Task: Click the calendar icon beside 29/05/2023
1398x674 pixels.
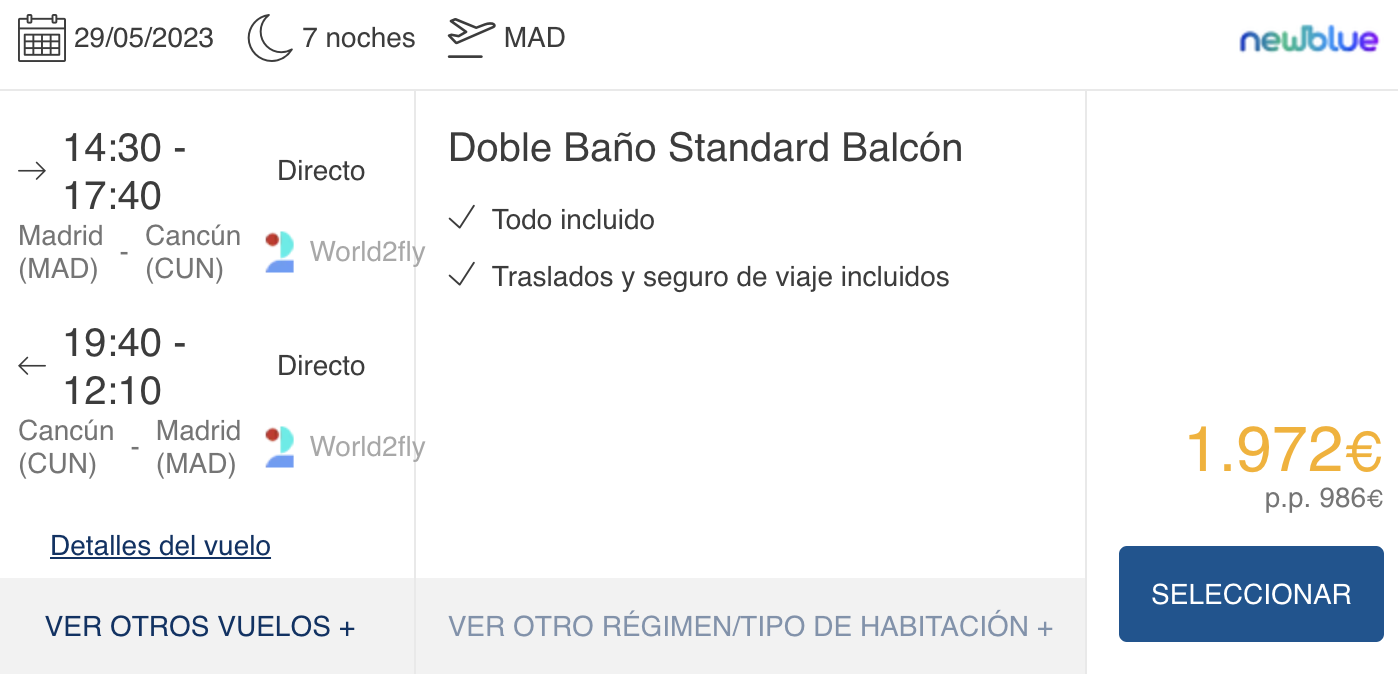Action: (42, 38)
